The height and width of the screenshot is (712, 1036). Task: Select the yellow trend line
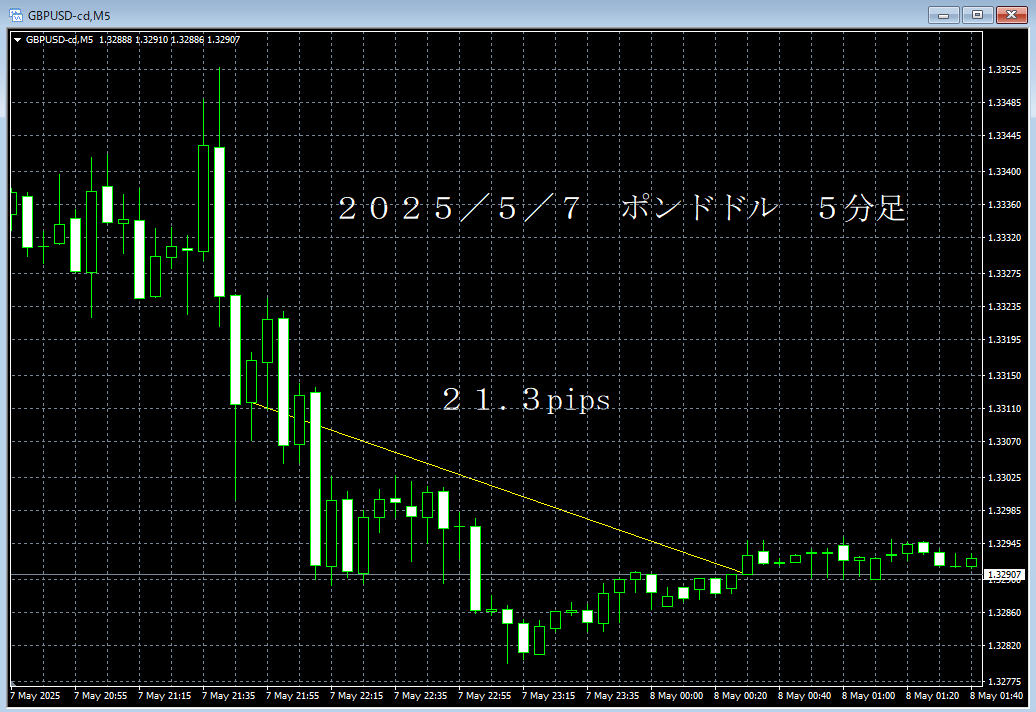[x=496, y=487]
